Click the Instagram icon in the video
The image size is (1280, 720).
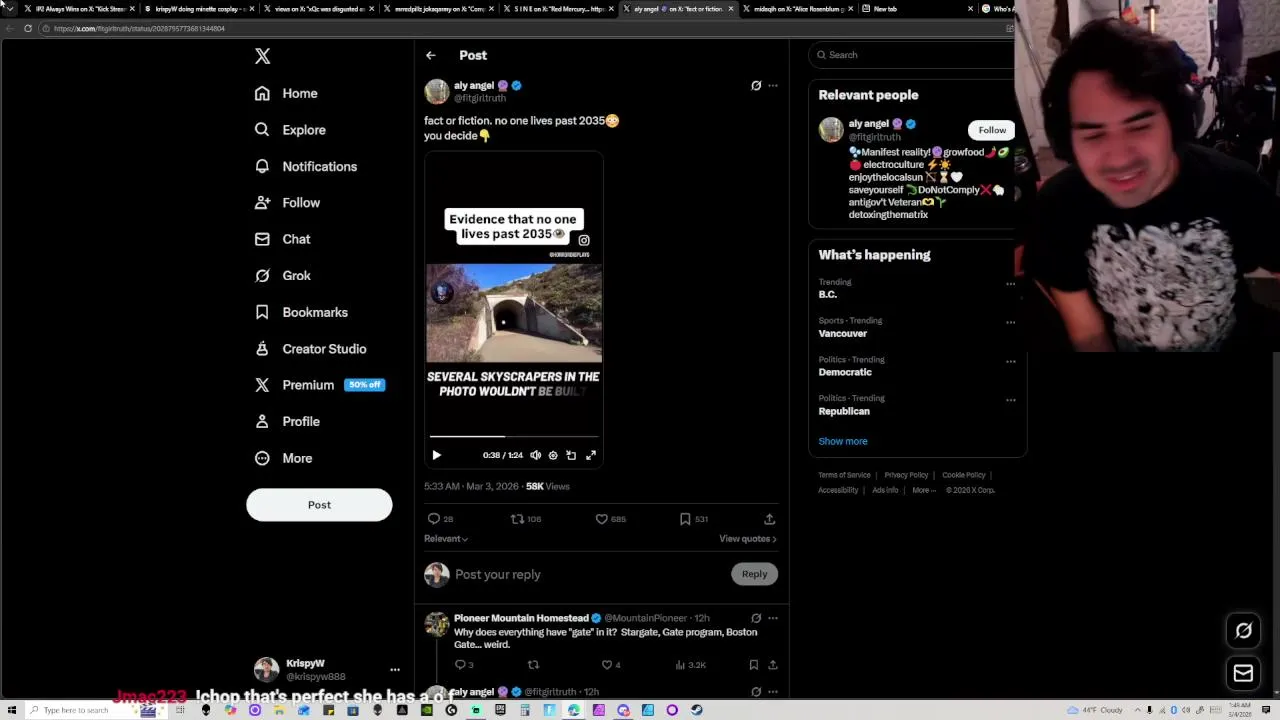tap(584, 240)
